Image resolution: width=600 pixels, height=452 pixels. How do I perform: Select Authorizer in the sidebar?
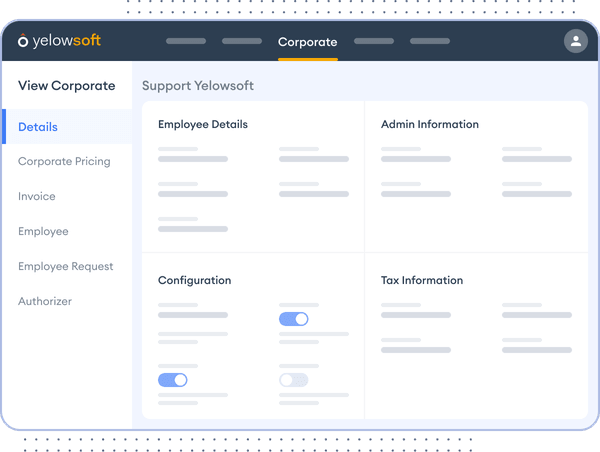coord(45,301)
